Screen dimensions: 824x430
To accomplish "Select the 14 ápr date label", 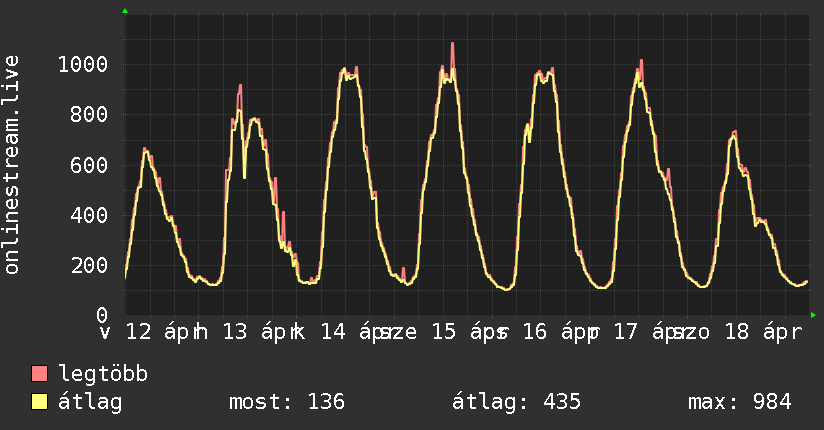I will 352,332.
